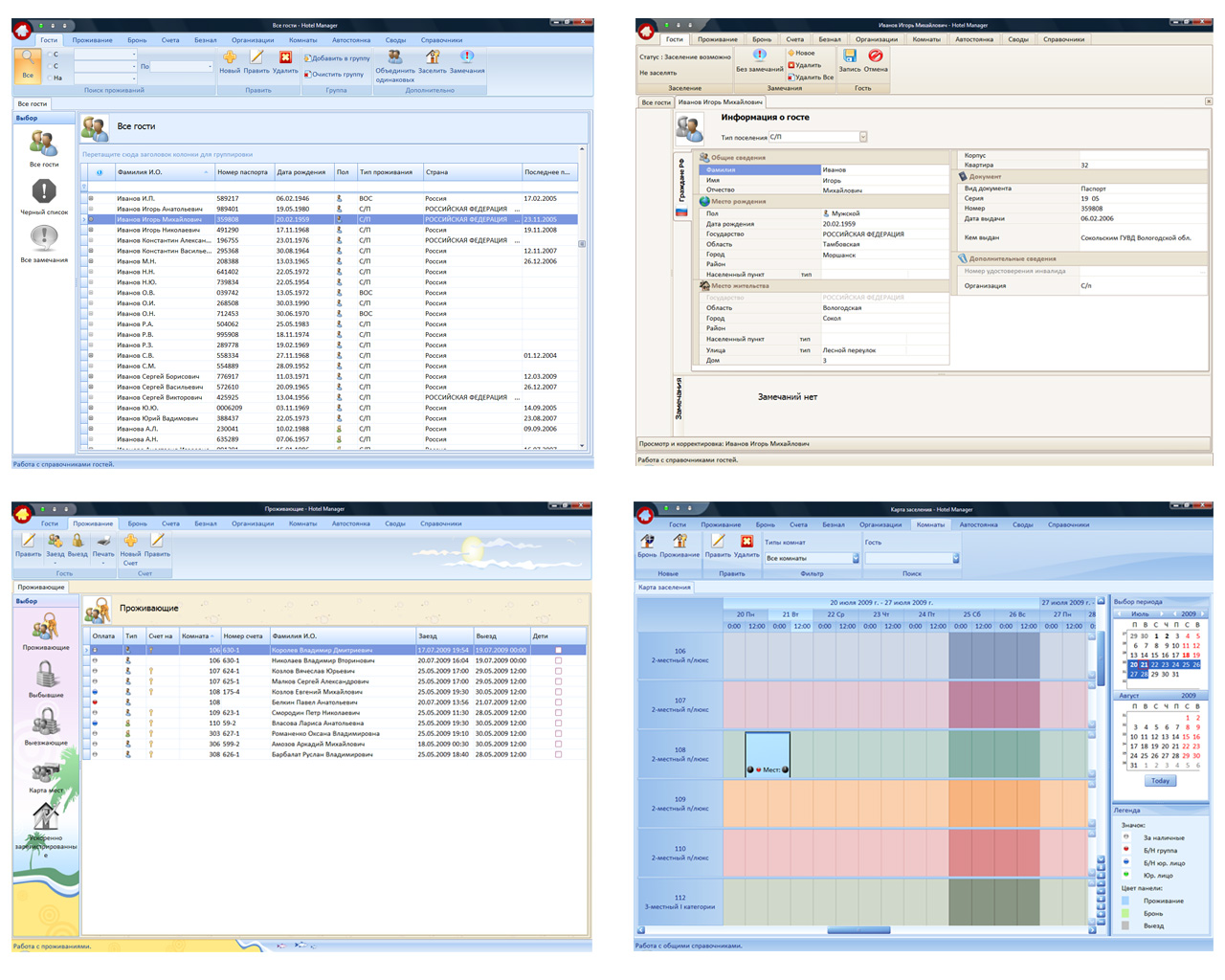Image resolution: width=1225 pixels, height=980 pixels.
Task: Tick the Дети checkbox for Королев Владимир Дмитриевич
Action: tap(558, 650)
